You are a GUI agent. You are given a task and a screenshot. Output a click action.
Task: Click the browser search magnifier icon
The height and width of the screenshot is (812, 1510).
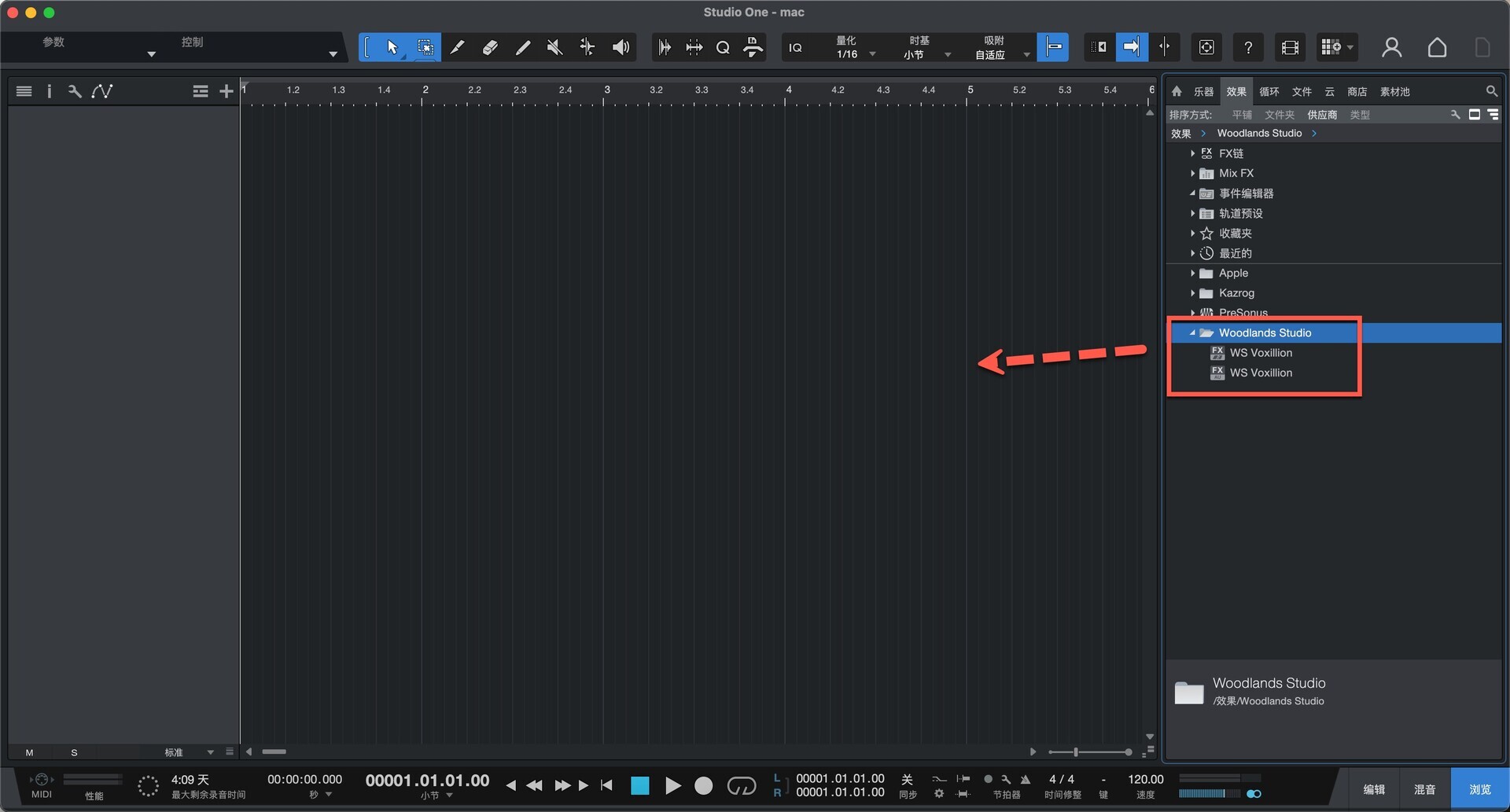1491,91
